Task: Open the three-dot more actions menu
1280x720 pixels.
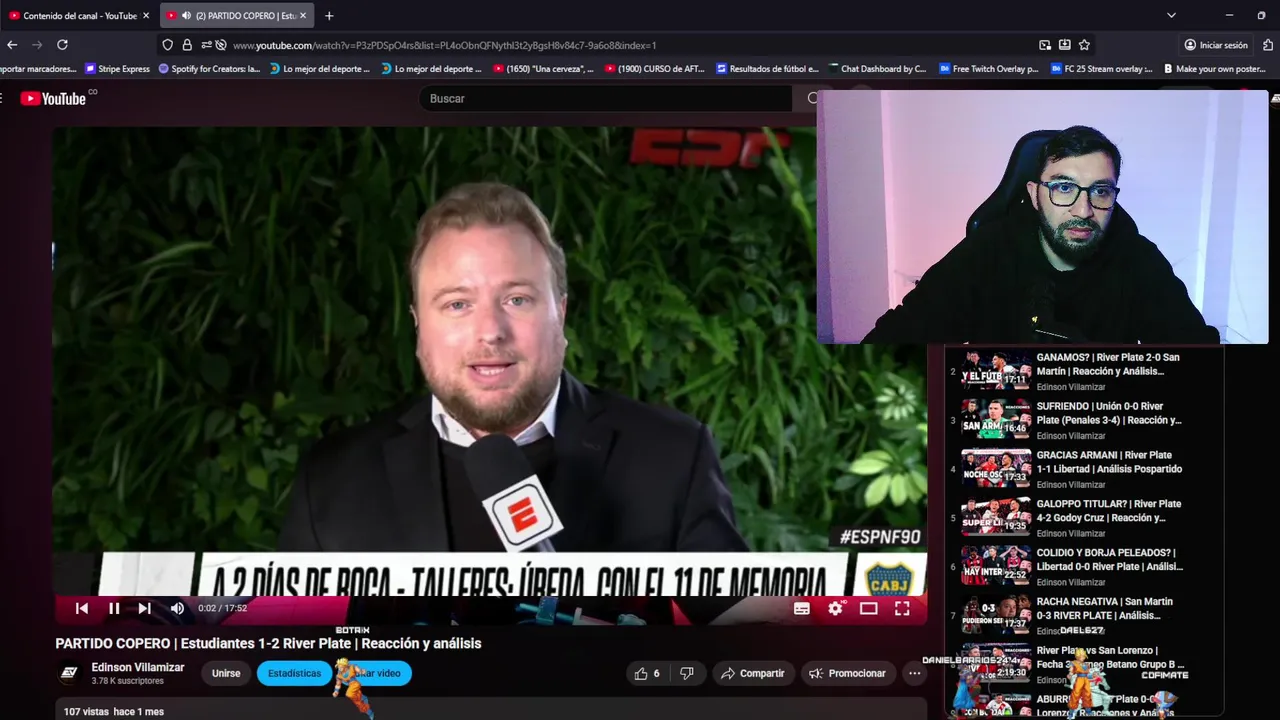Action: 914,673
